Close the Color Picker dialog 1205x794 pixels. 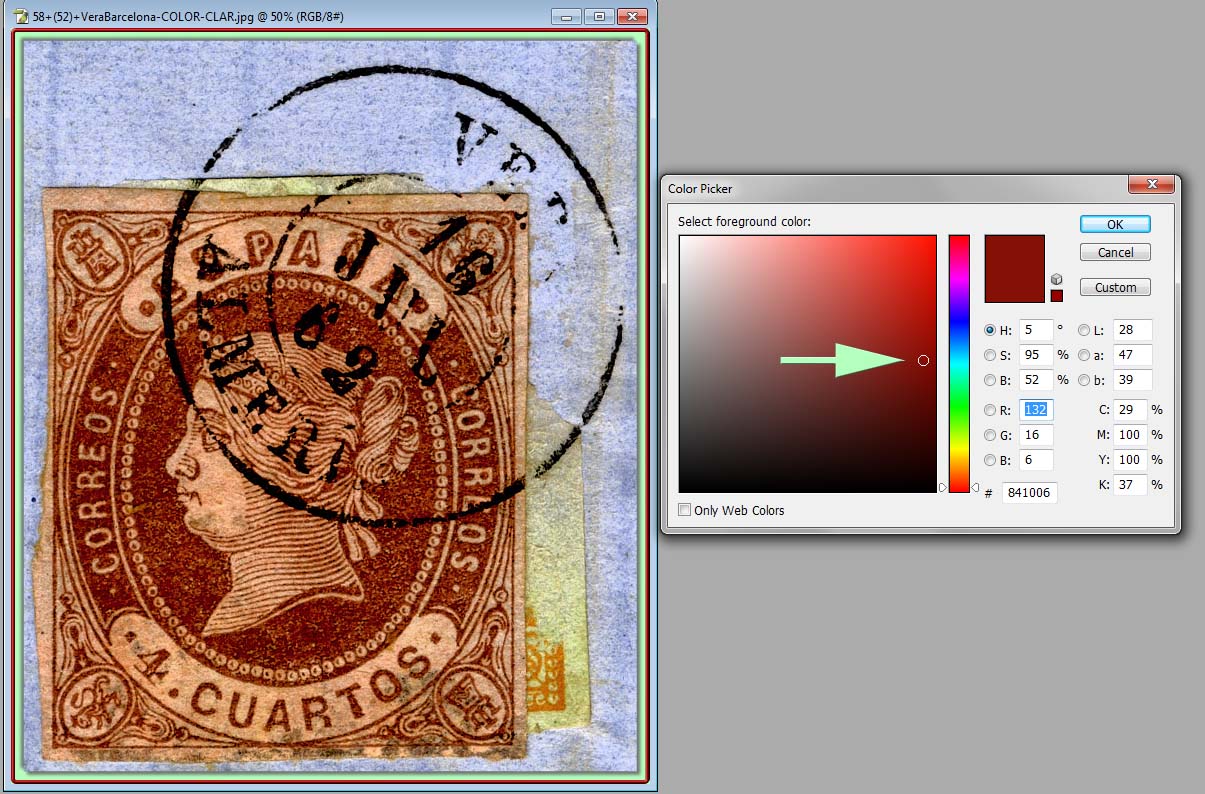click(1151, 185)
